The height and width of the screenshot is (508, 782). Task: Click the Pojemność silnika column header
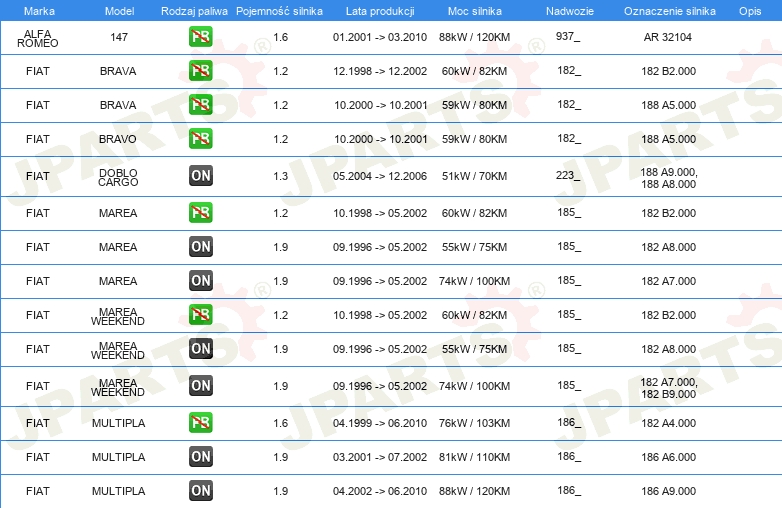coord(279,11)
